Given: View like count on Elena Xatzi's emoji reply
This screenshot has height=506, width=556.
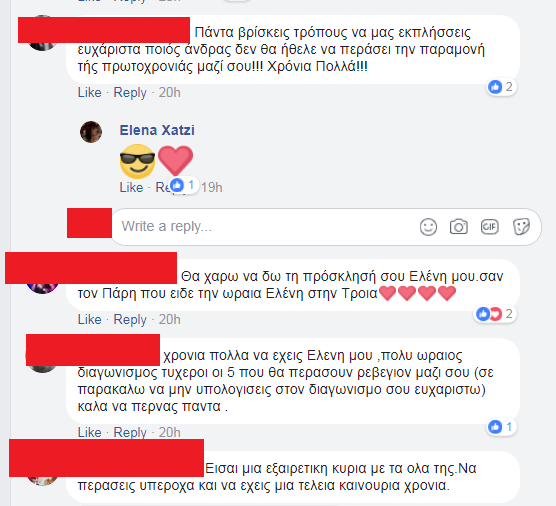Looking at the screenshot, I should pos(183,185).
